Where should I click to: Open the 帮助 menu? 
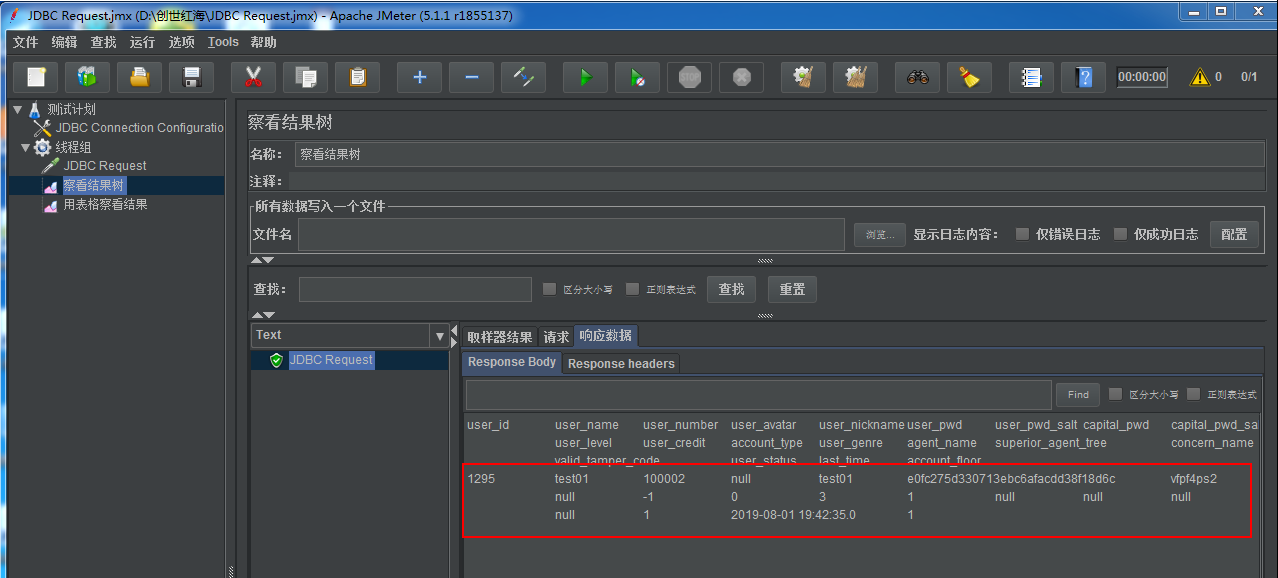pos(263,42)
